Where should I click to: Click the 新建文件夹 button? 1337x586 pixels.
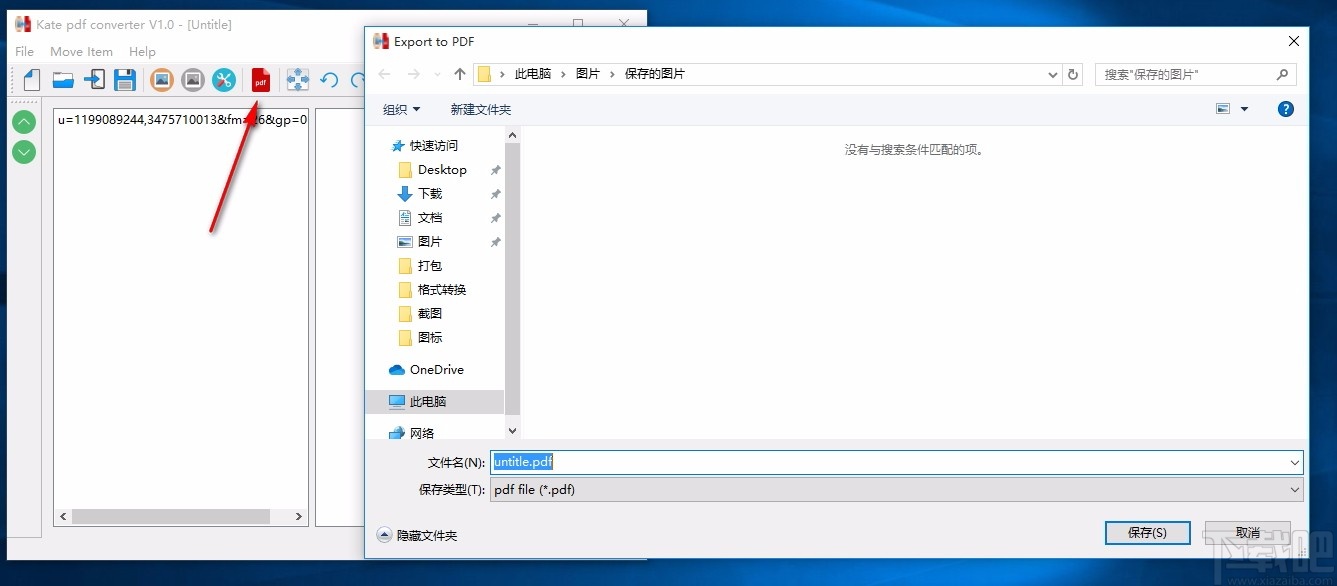[481, 109]
